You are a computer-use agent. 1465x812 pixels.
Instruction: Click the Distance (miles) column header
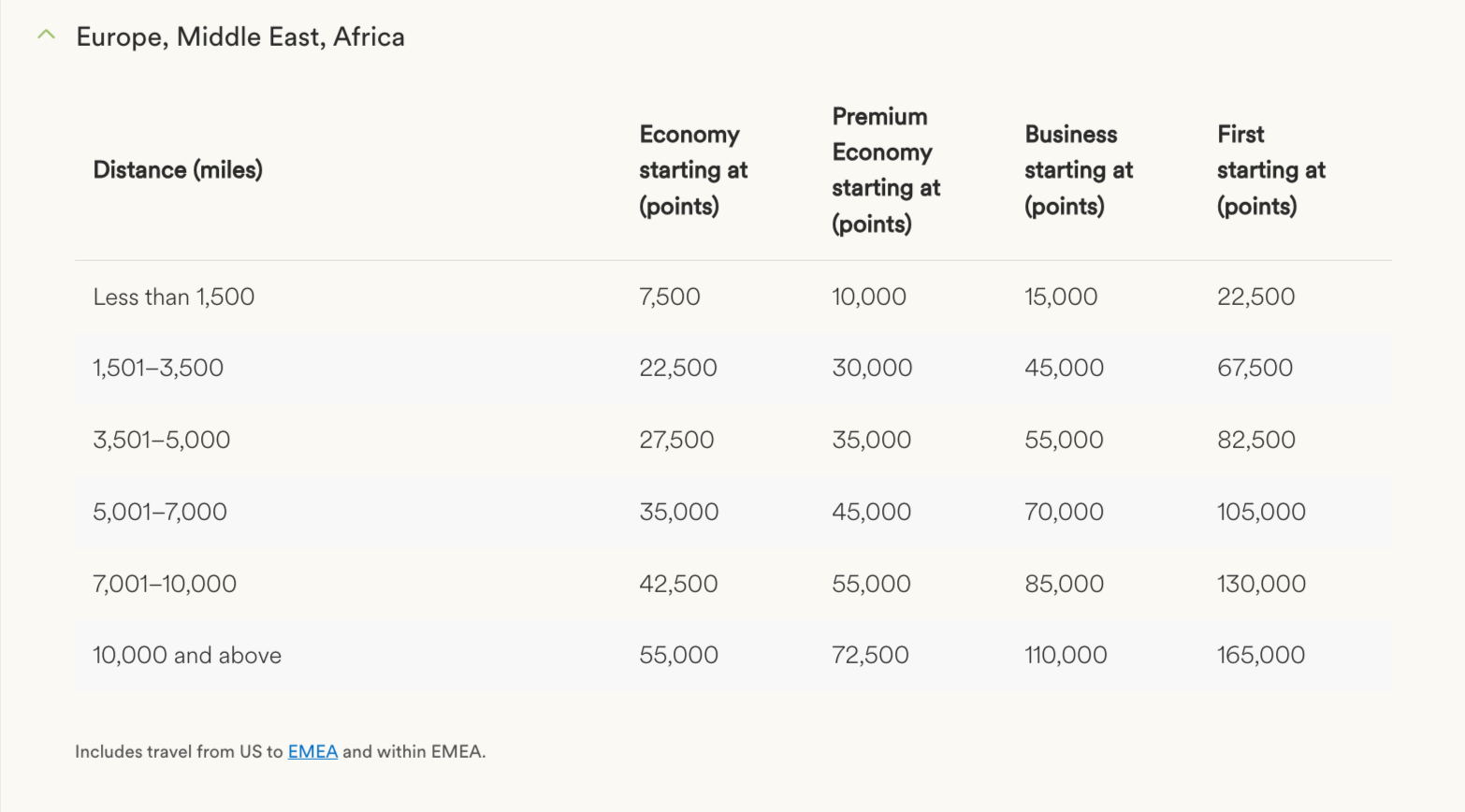[178, 170]
